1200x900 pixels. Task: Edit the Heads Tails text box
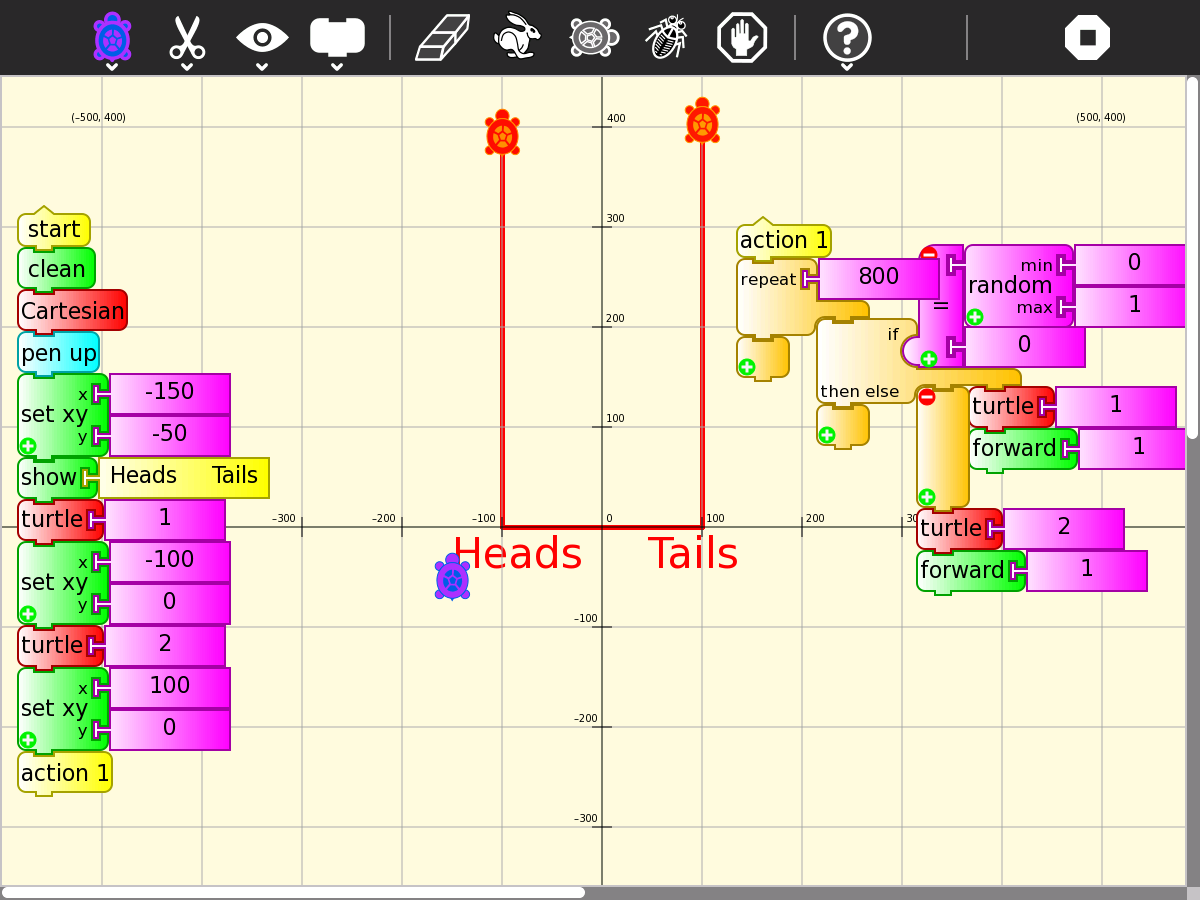(x=184, y=477)
